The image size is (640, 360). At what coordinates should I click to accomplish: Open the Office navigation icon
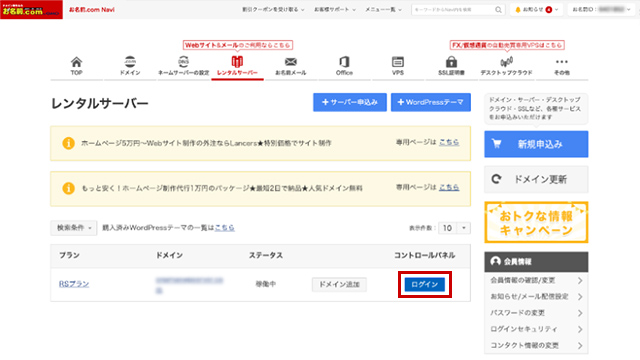[344, 62]
